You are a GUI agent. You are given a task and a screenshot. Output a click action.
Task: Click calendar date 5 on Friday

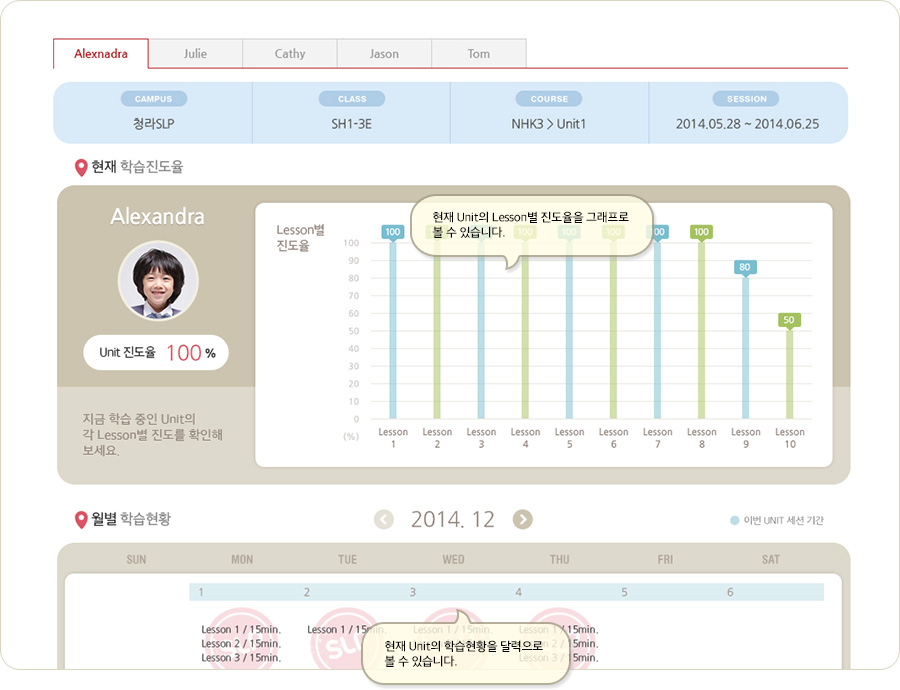click(x=624, y=592)
